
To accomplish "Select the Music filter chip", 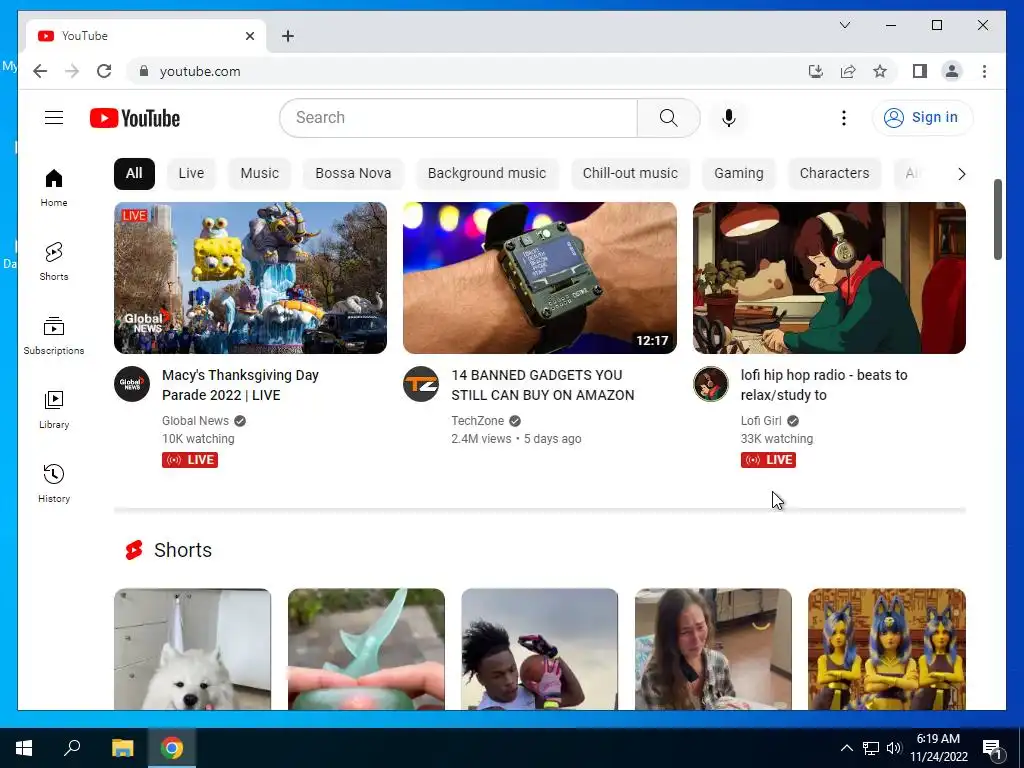I will pyautogui.click(x=259, y=174).
